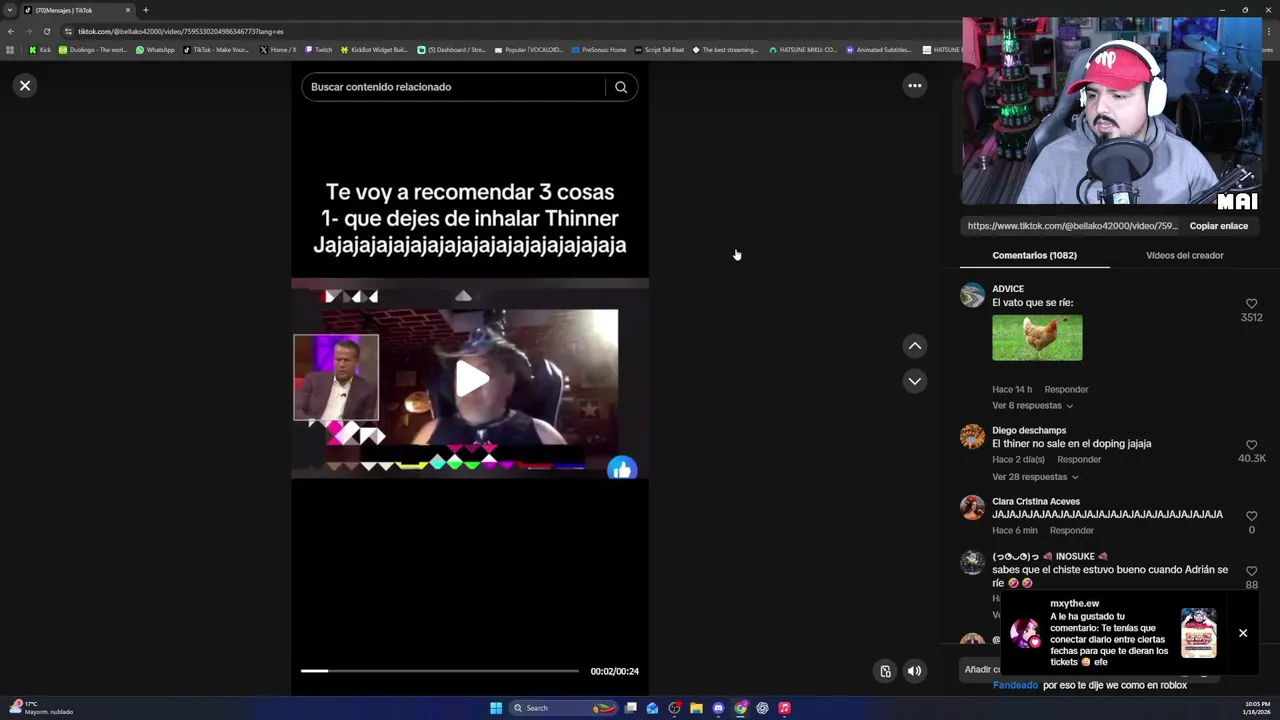The image size is (1280, 720).
Task: Open the WhatsApp bookmark
Action: tap(155, 50)
